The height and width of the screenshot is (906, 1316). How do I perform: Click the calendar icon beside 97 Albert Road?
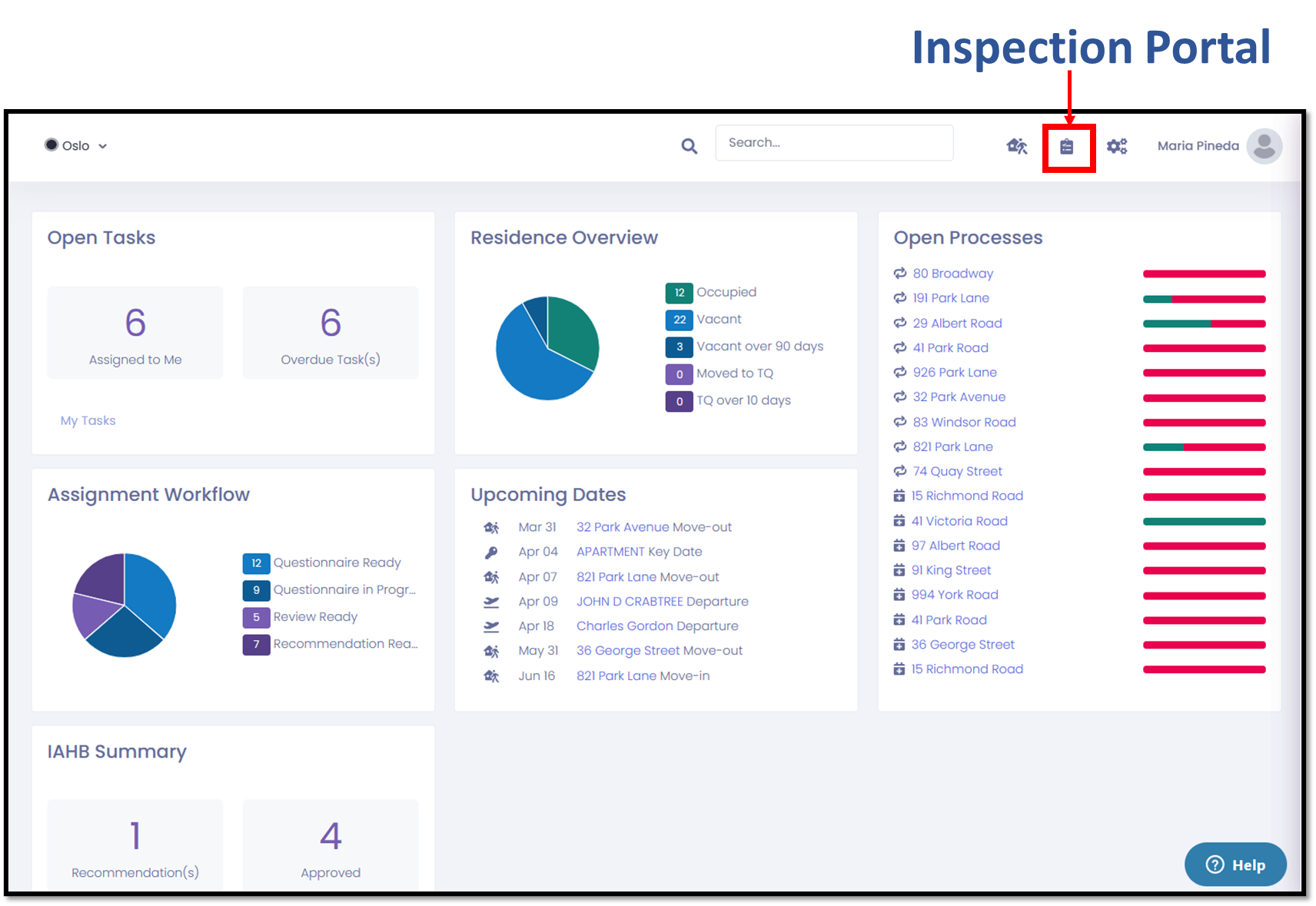coord(899,545)
